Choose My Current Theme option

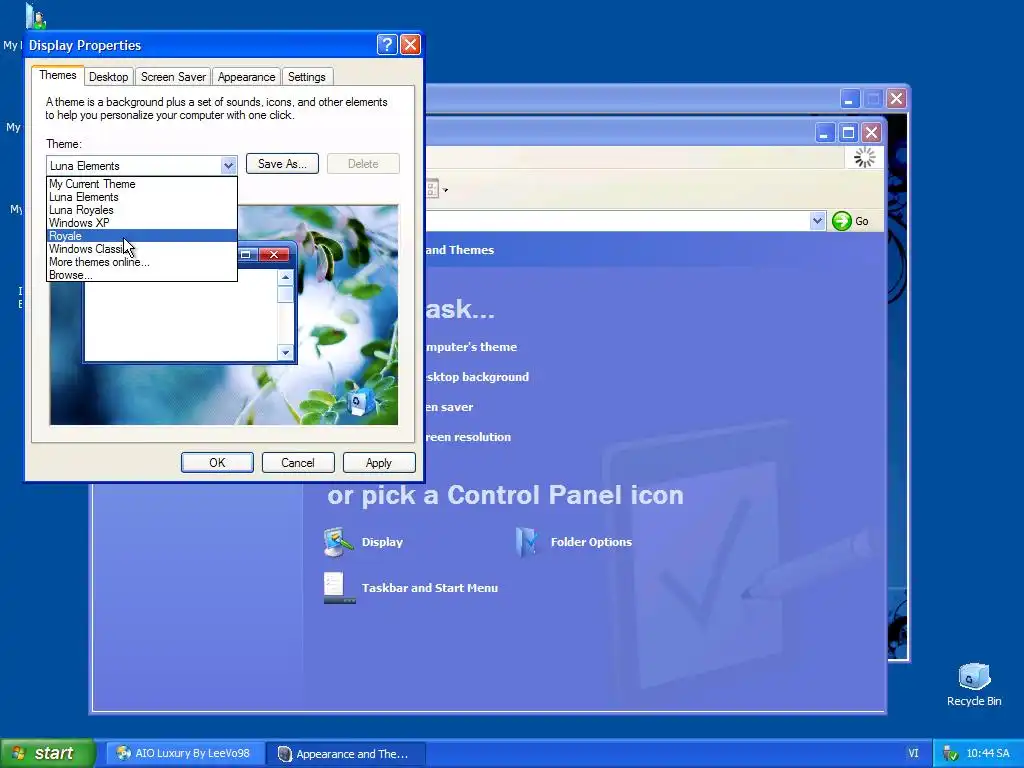click(x=142, y=184)
